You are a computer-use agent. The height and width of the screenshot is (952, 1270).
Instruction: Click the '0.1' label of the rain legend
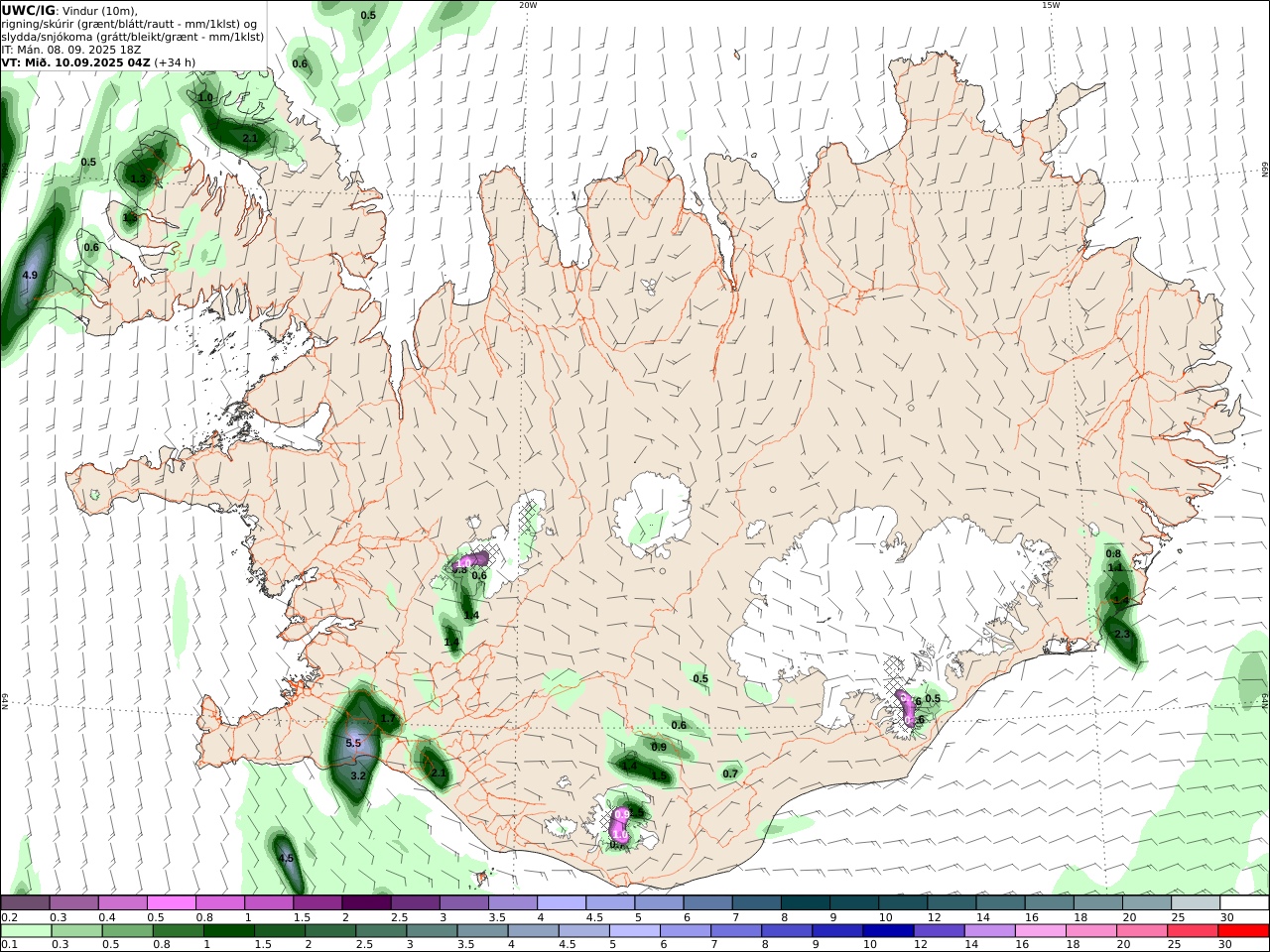coord(8,945)
